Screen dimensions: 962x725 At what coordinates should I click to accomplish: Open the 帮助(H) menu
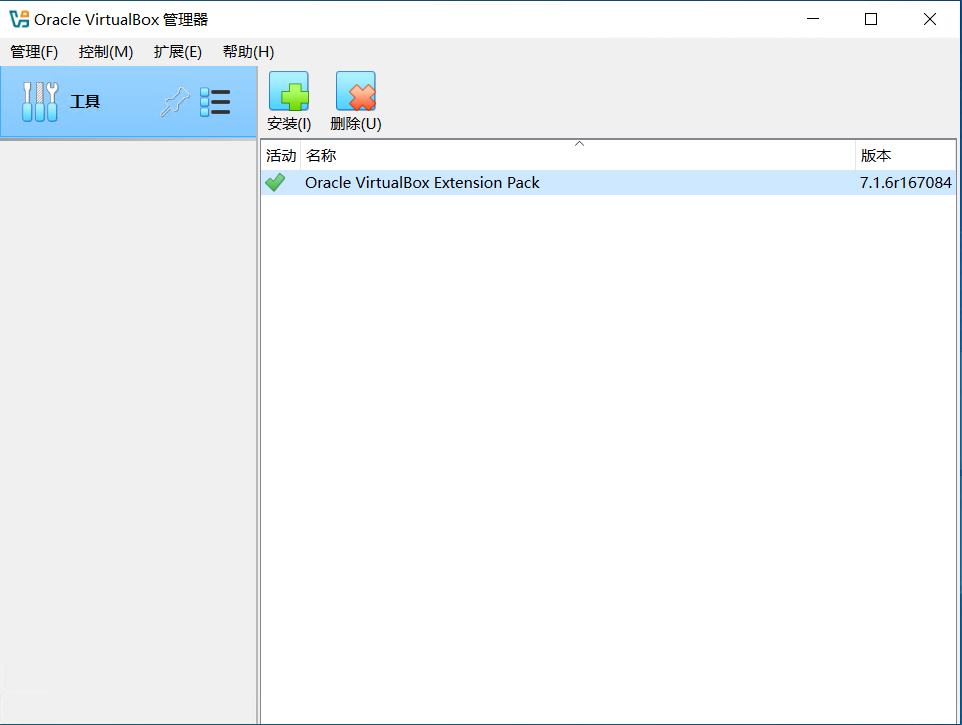tap(248, 52)
